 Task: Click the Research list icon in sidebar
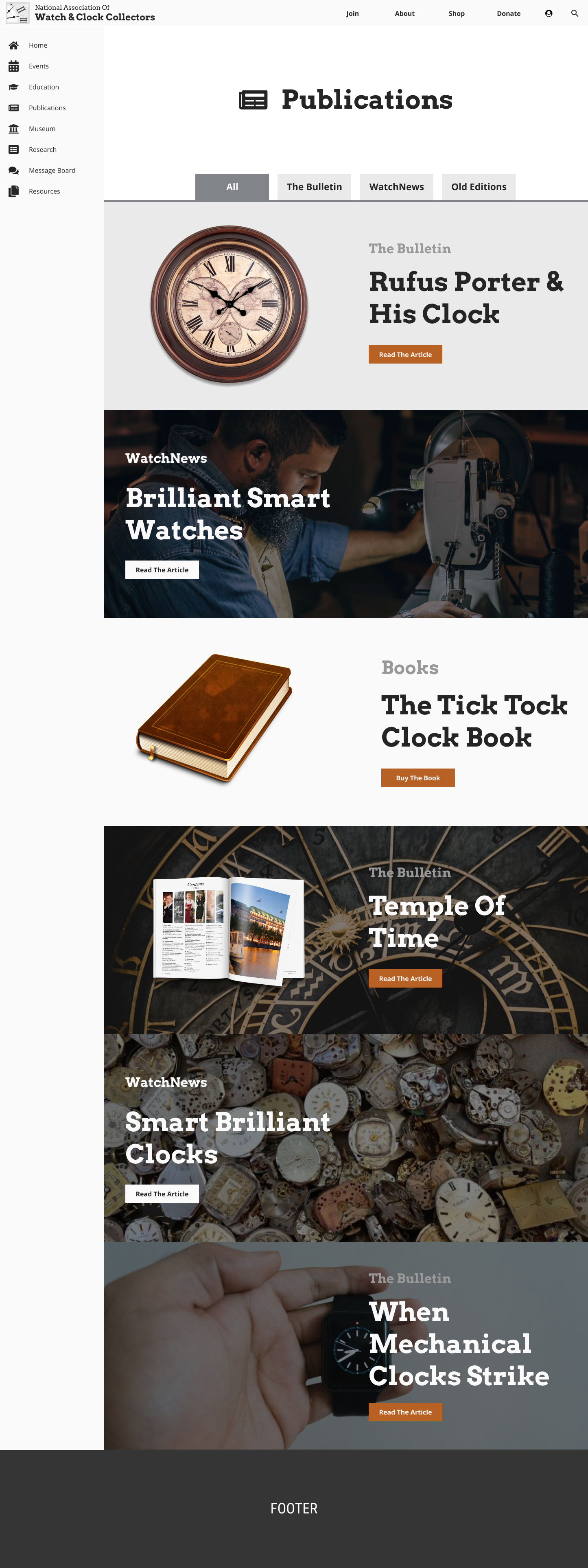(13, 150)
